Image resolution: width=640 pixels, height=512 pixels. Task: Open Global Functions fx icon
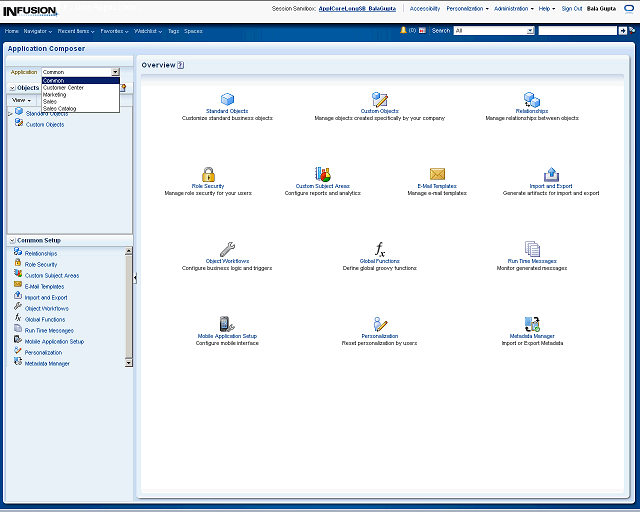point(380,249)
